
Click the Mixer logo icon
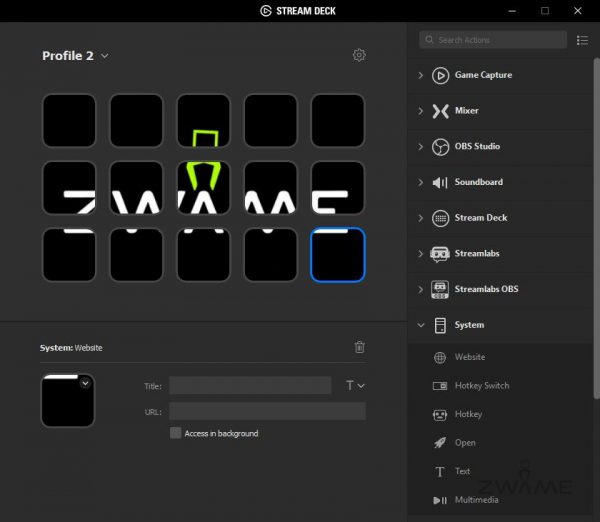(x=440, y=111)
